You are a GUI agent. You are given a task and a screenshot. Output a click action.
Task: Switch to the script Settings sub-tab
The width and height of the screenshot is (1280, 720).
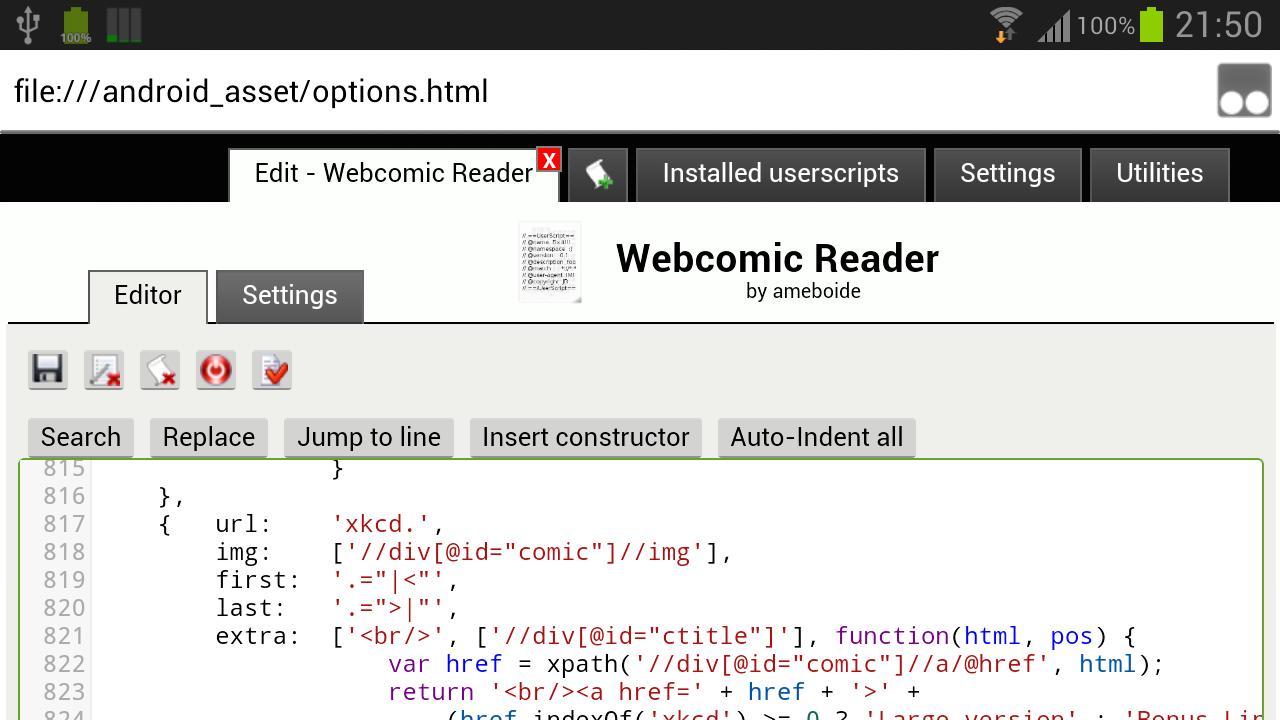coord(290,296)
